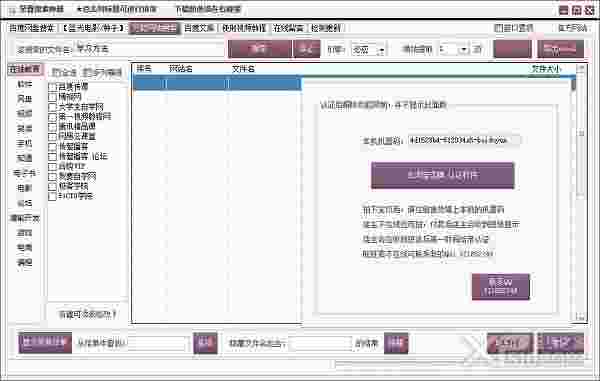Click the small pink button beside the search button

click(307, 49)
